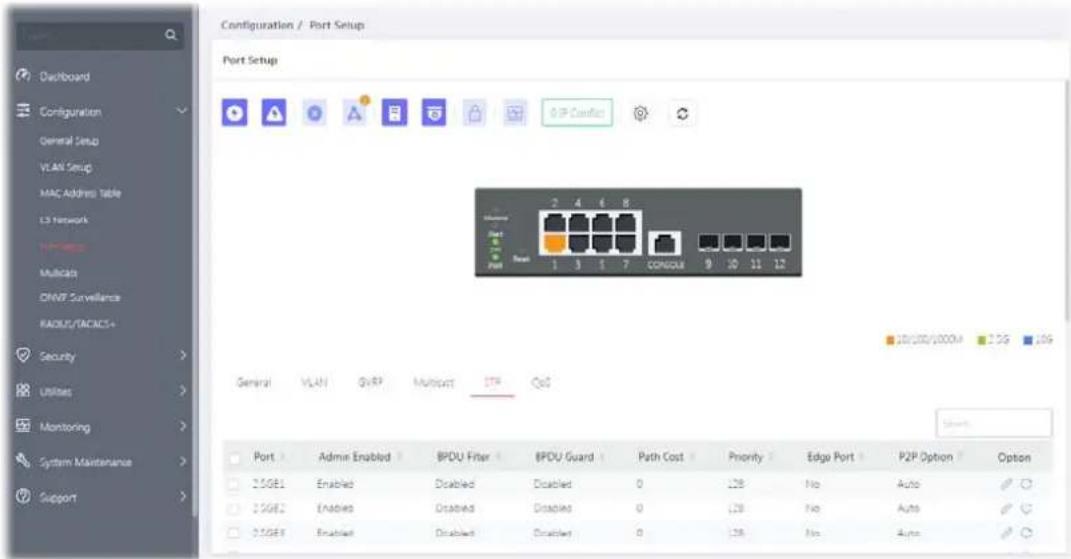Sort table by BPDU Guard column

coord(570,456)
